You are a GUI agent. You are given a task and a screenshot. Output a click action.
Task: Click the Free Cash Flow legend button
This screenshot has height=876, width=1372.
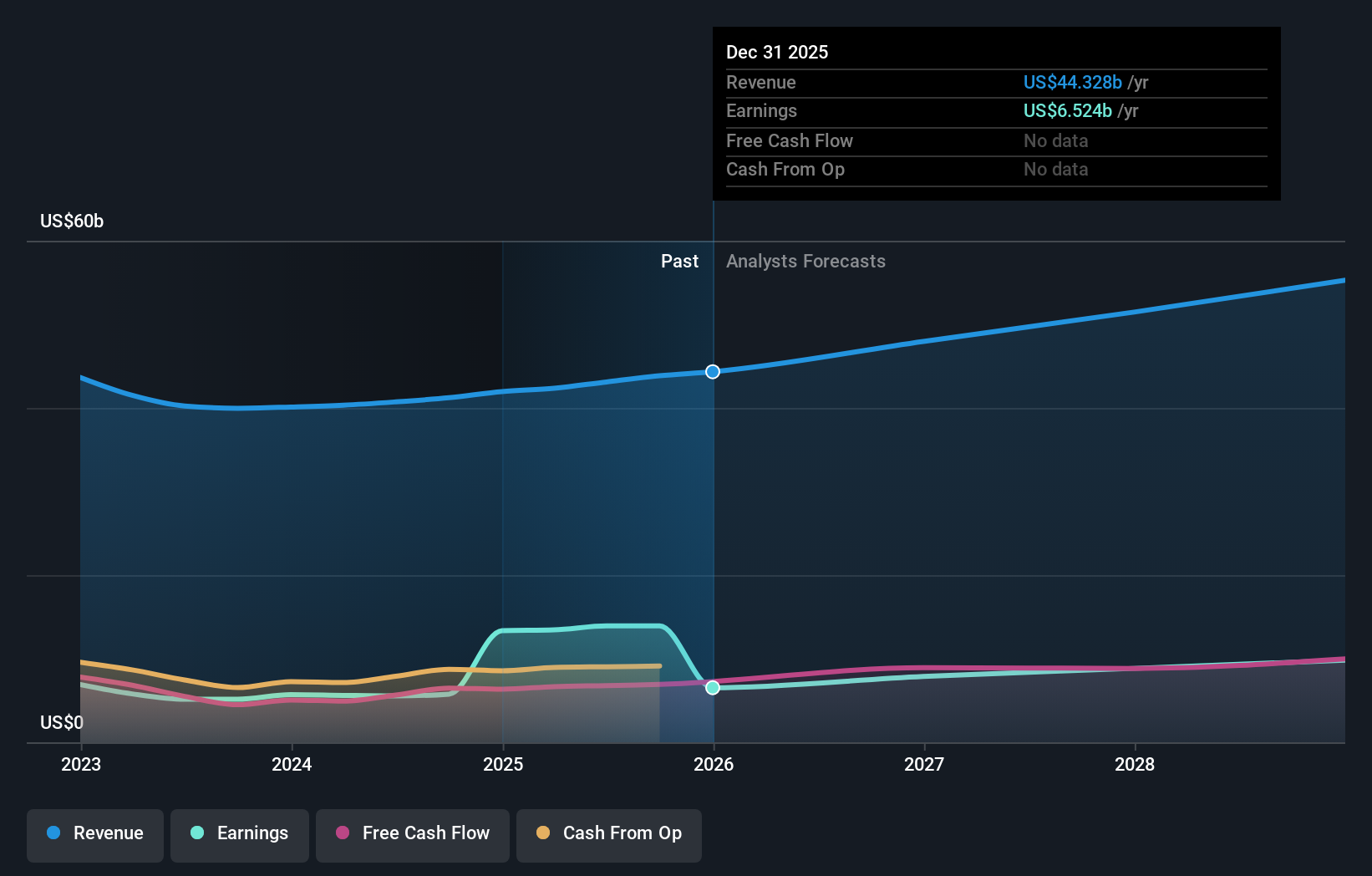point(412,833)
